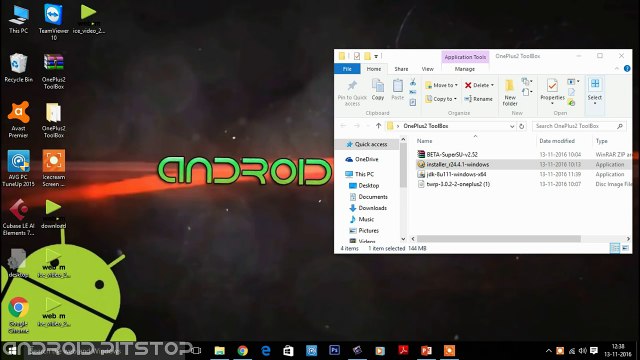This screenshot has height=360, width=640.
Task: Go up one folder level with arrow
Action: click(378, 126)
